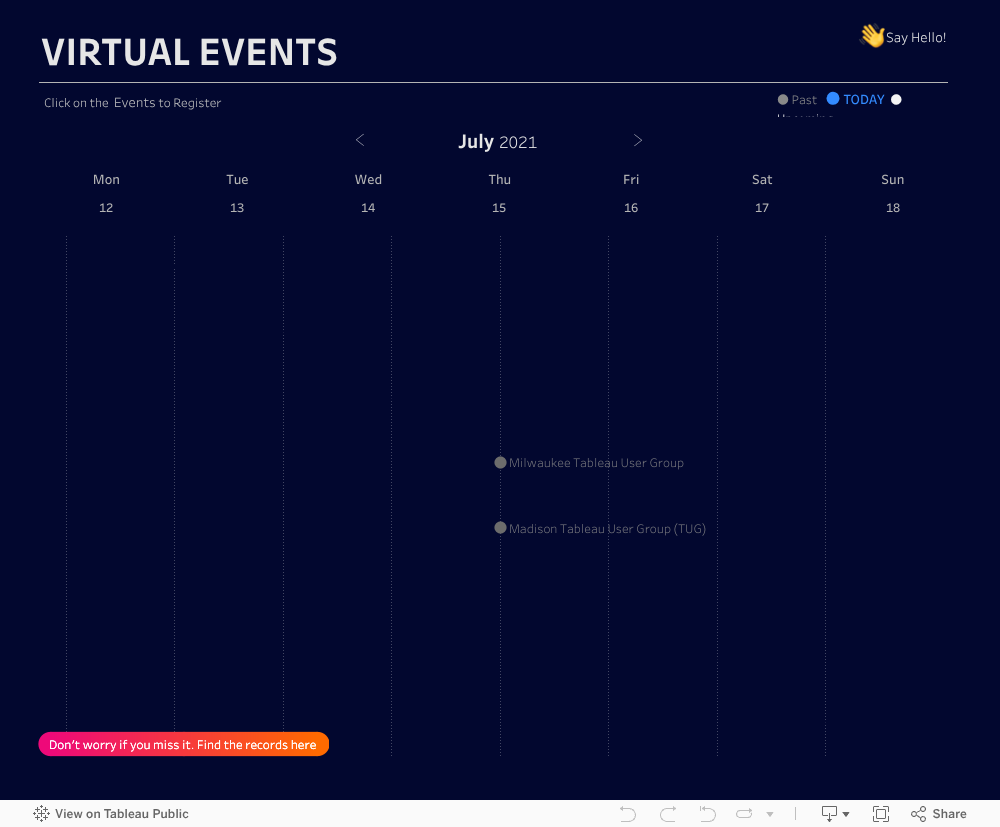This screenshot has width=1000, height=827.
Task: Click date 12 in calendar
Action: 106,208
